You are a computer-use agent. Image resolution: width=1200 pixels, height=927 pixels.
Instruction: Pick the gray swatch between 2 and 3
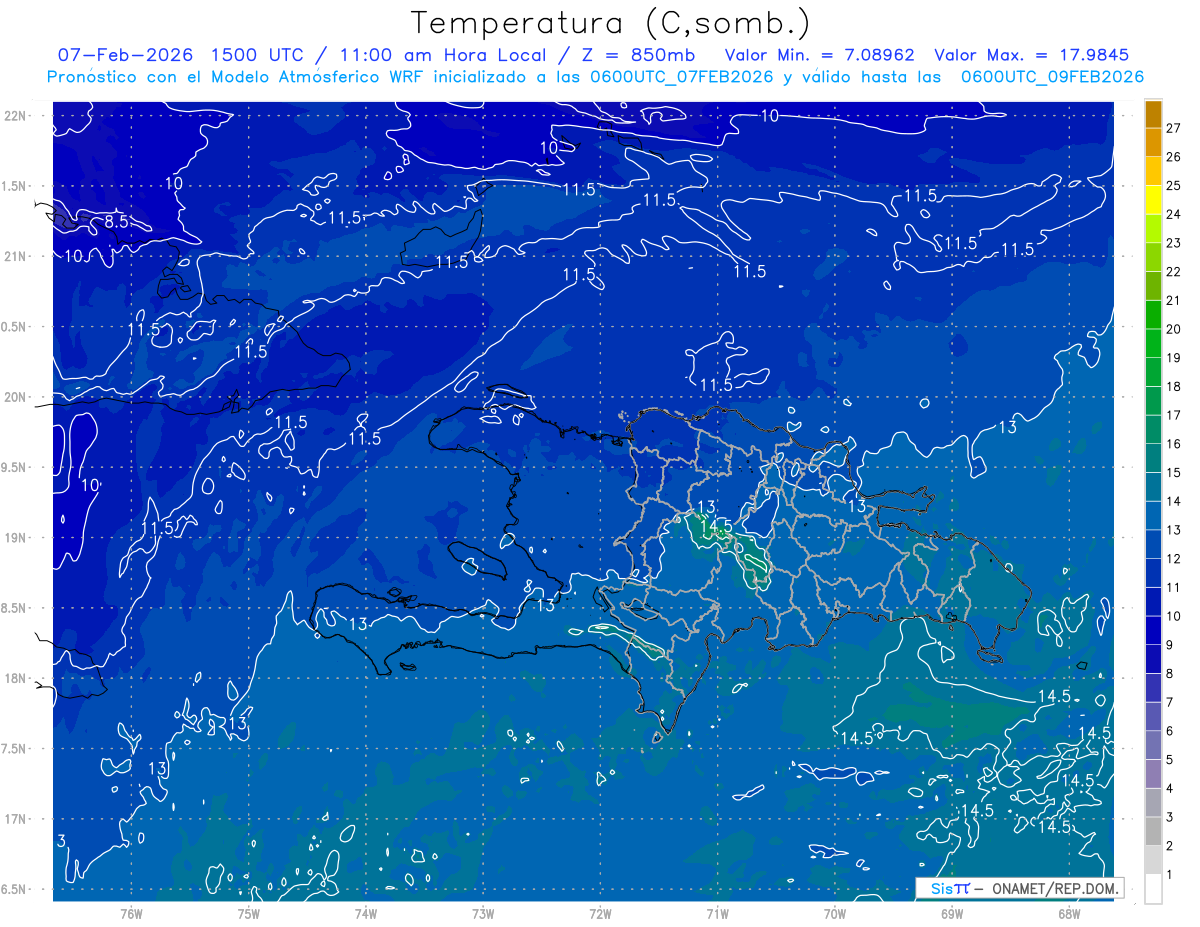click(1153, 832)
